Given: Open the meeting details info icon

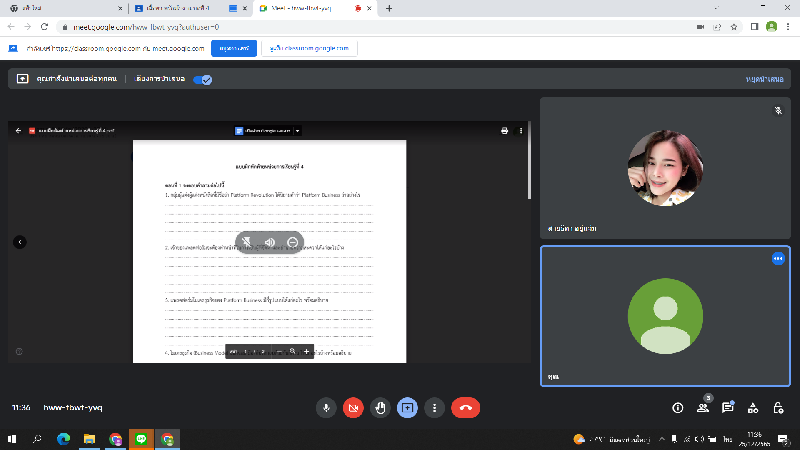Looking at the screenshot, I should coord(677,407).
